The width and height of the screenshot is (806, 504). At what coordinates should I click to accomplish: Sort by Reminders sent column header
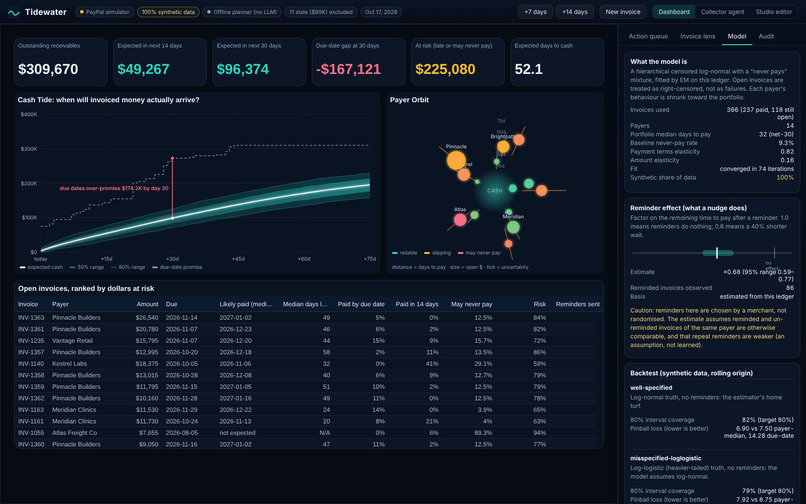(x=578, y=304)
